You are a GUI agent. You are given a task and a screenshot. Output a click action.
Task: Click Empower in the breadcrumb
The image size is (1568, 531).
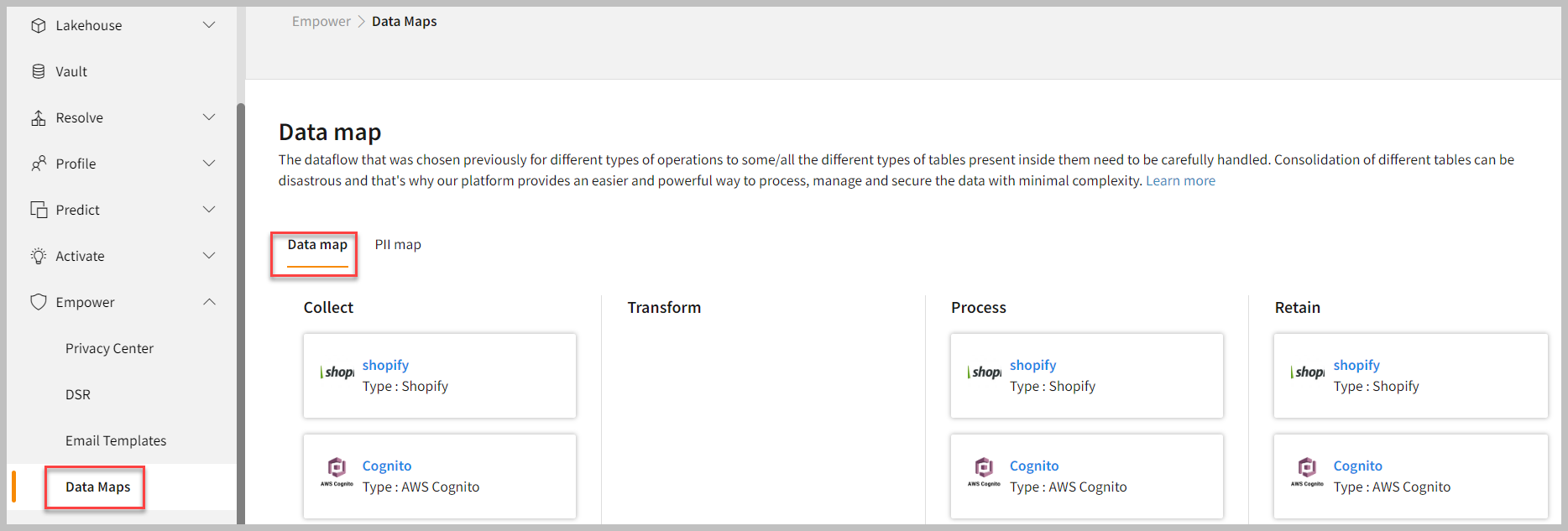click(x=321, y=22)
